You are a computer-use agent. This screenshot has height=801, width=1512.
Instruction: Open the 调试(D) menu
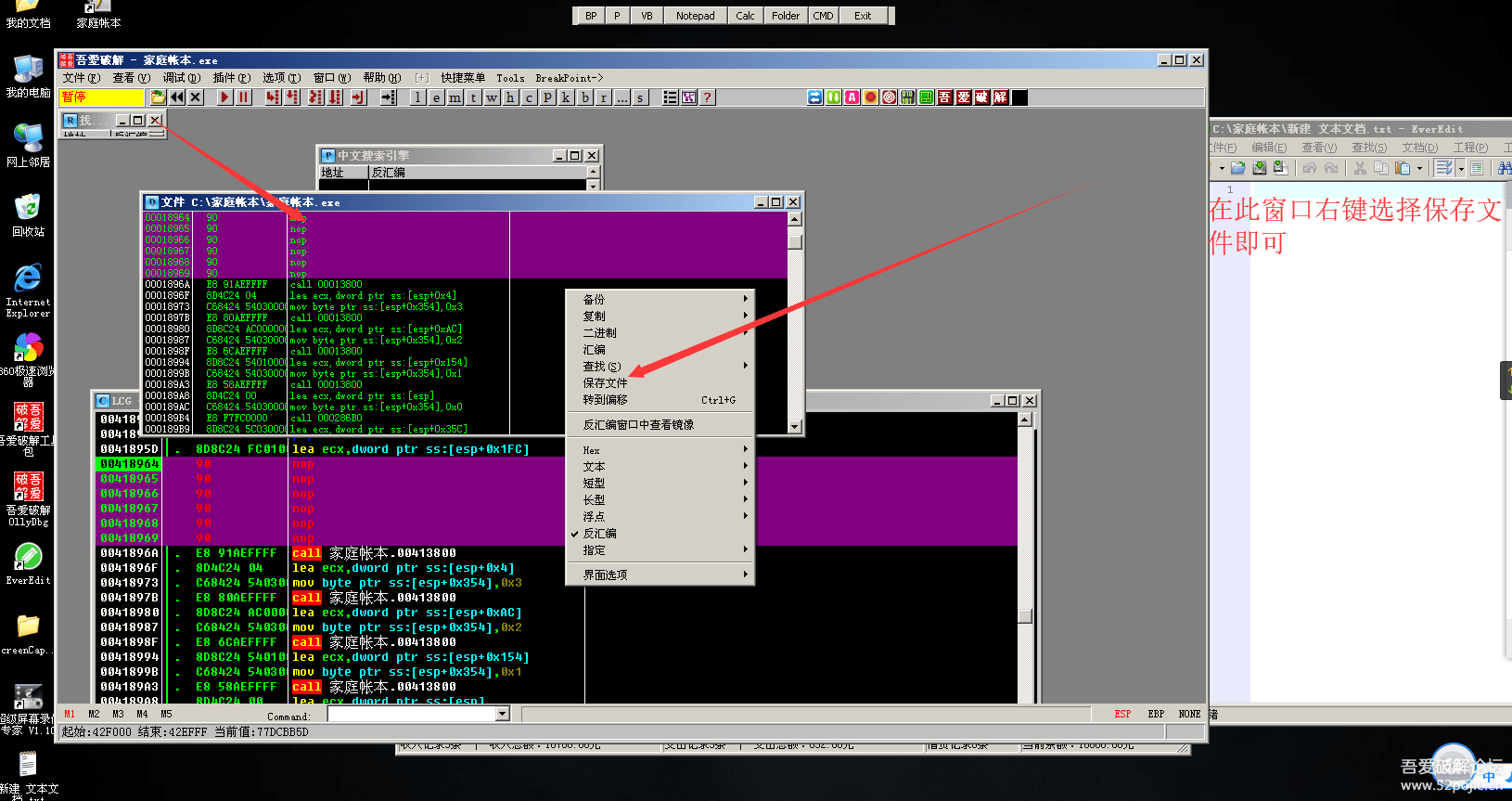(182, 78)
